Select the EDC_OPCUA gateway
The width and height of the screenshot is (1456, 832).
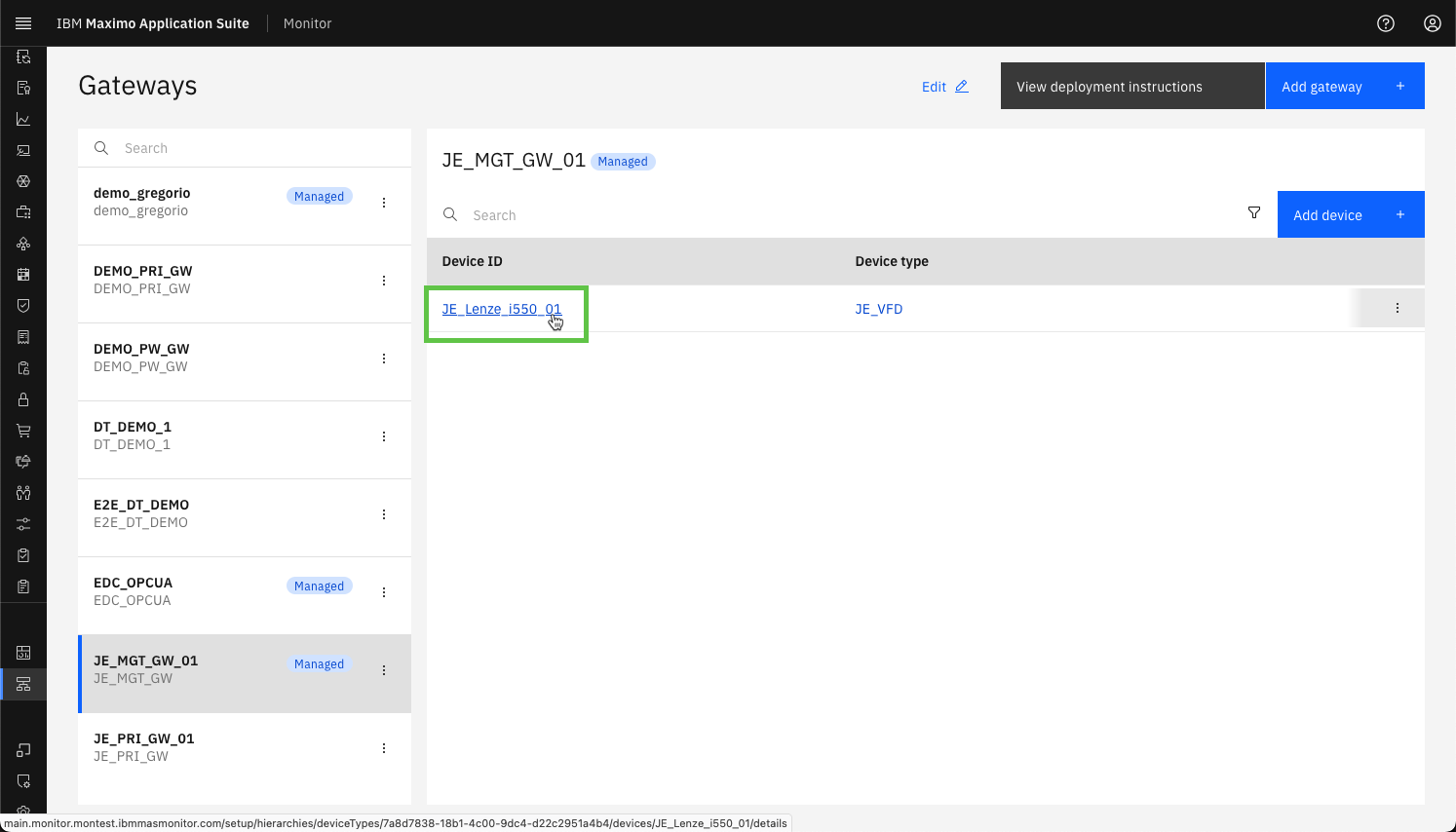[245, 596]
